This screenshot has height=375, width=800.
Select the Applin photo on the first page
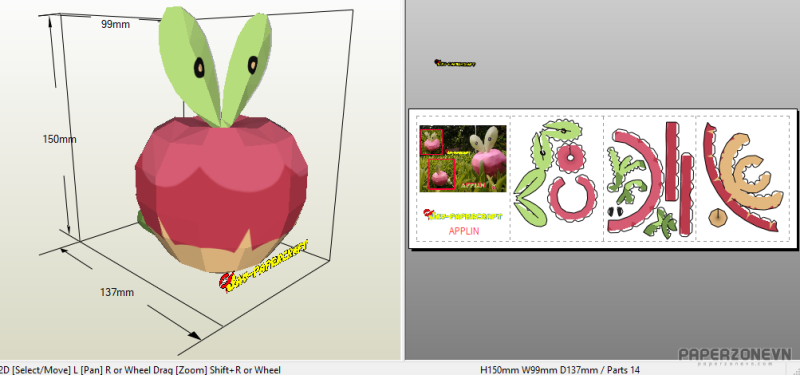(x=463, y=158)
